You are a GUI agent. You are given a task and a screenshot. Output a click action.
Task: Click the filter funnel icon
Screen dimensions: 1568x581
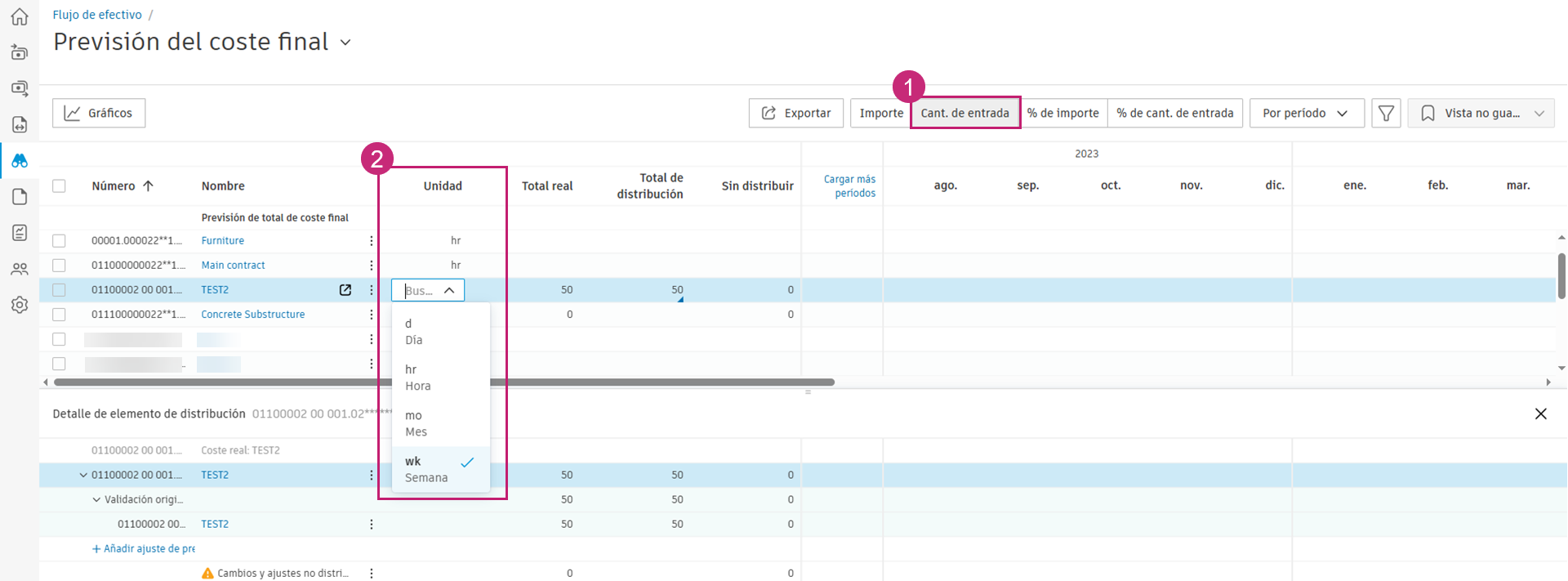[x=1386, y=113]
